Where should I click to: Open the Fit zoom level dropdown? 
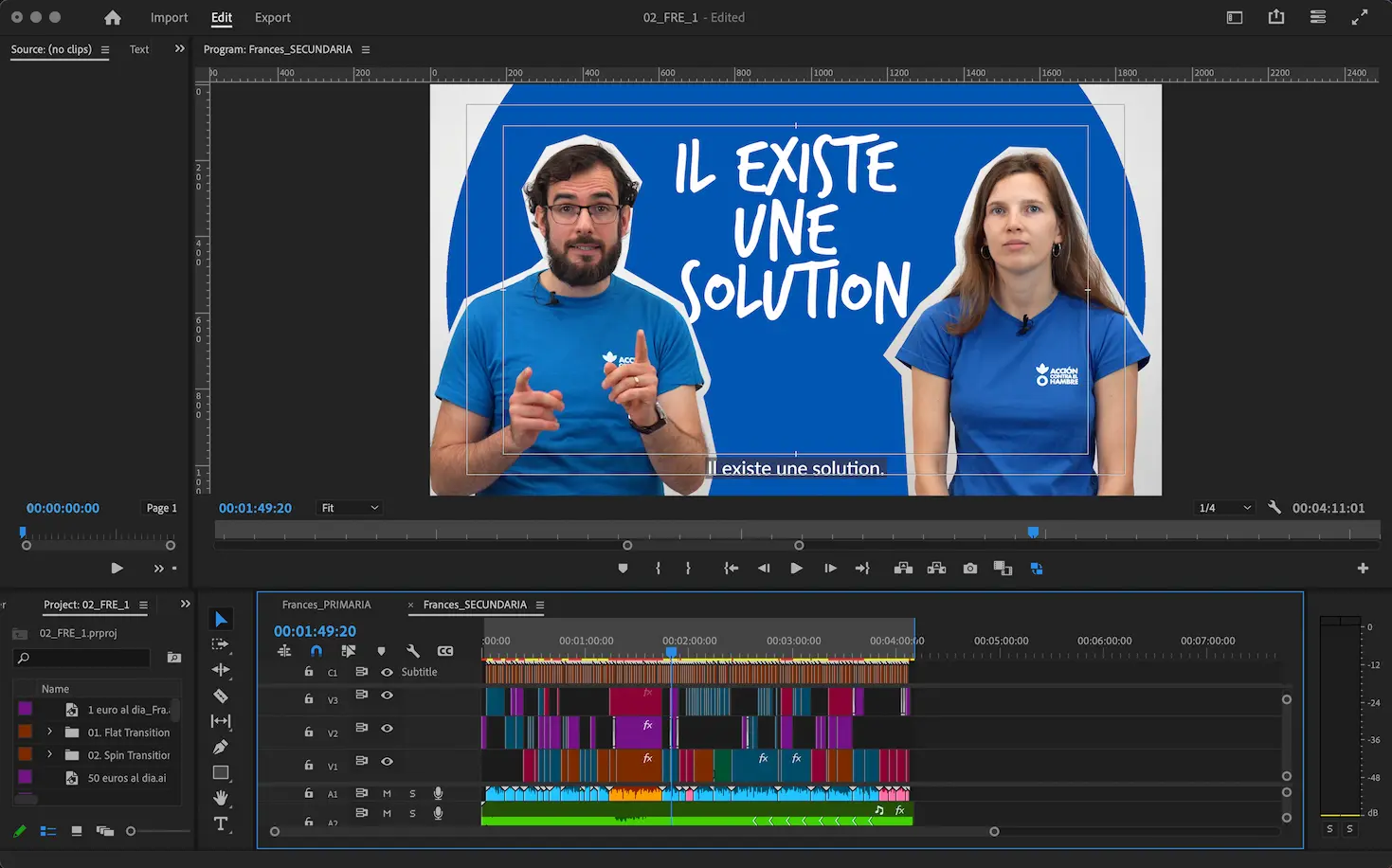point(350,508)
